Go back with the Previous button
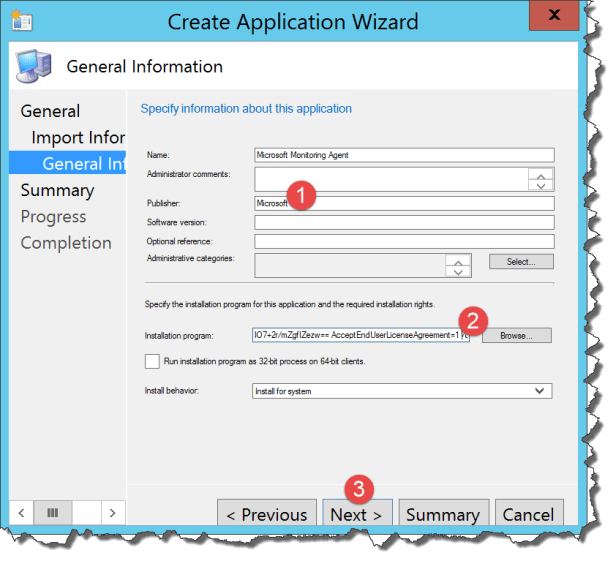 [267, 513]
